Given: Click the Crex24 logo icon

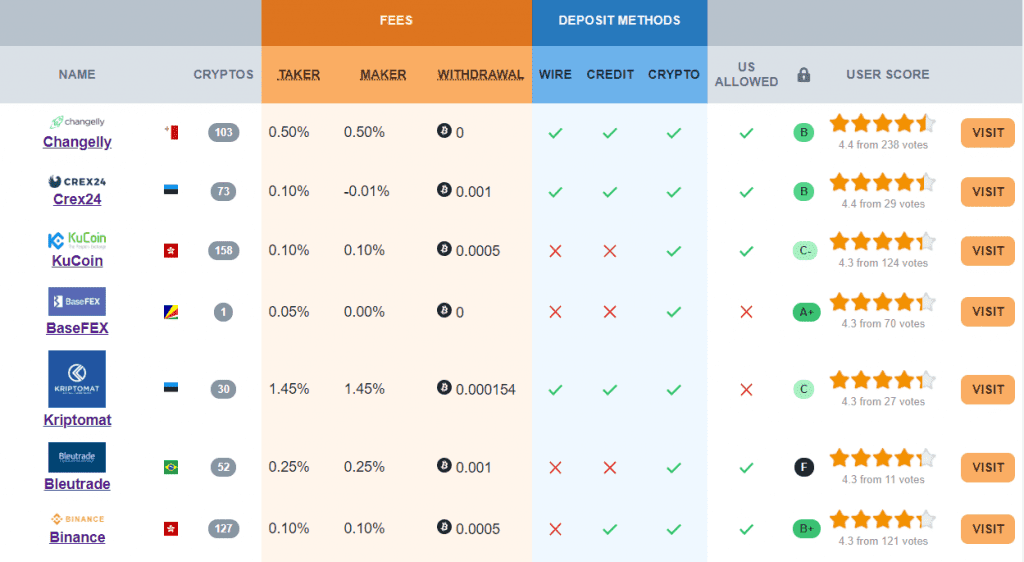Looking at the screenshot, I should (x=77, y=181).
